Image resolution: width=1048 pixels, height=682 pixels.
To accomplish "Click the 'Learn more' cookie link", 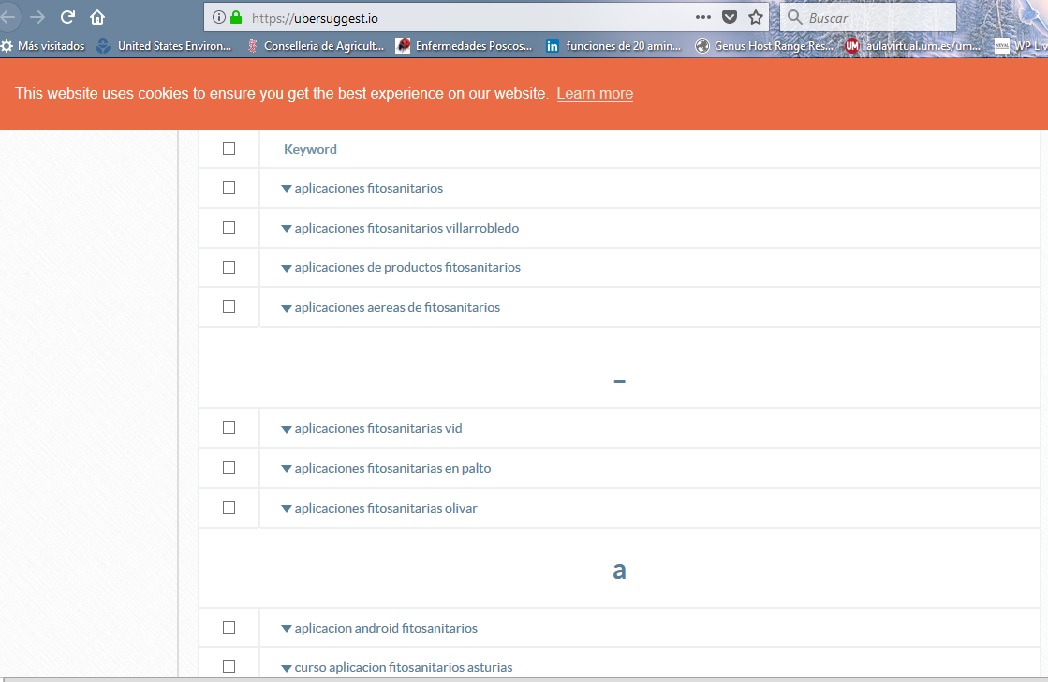I will pos(594,94).
